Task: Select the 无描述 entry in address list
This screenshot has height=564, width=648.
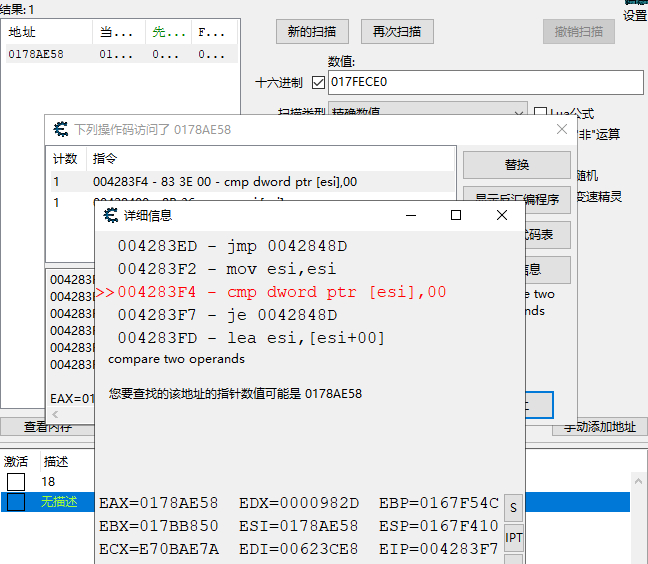Action: (59, 502)
